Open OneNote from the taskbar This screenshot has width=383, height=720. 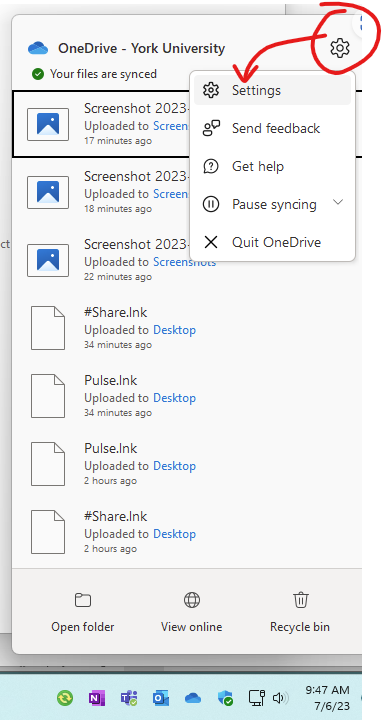(96, 698)
